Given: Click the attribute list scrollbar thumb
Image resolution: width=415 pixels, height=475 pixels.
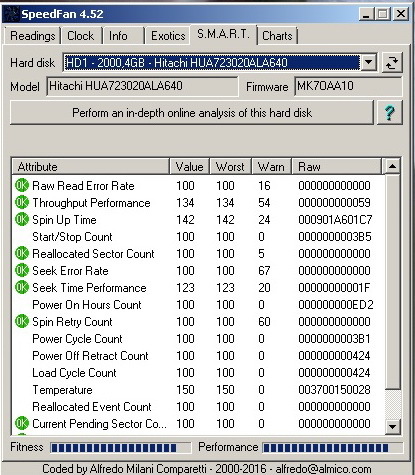Looking at the screenshot, I should point(392,281).
